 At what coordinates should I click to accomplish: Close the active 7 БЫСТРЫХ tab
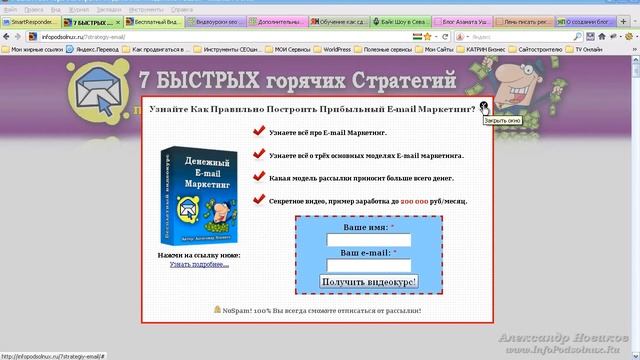pyautogui.click(x=118, y=22)
